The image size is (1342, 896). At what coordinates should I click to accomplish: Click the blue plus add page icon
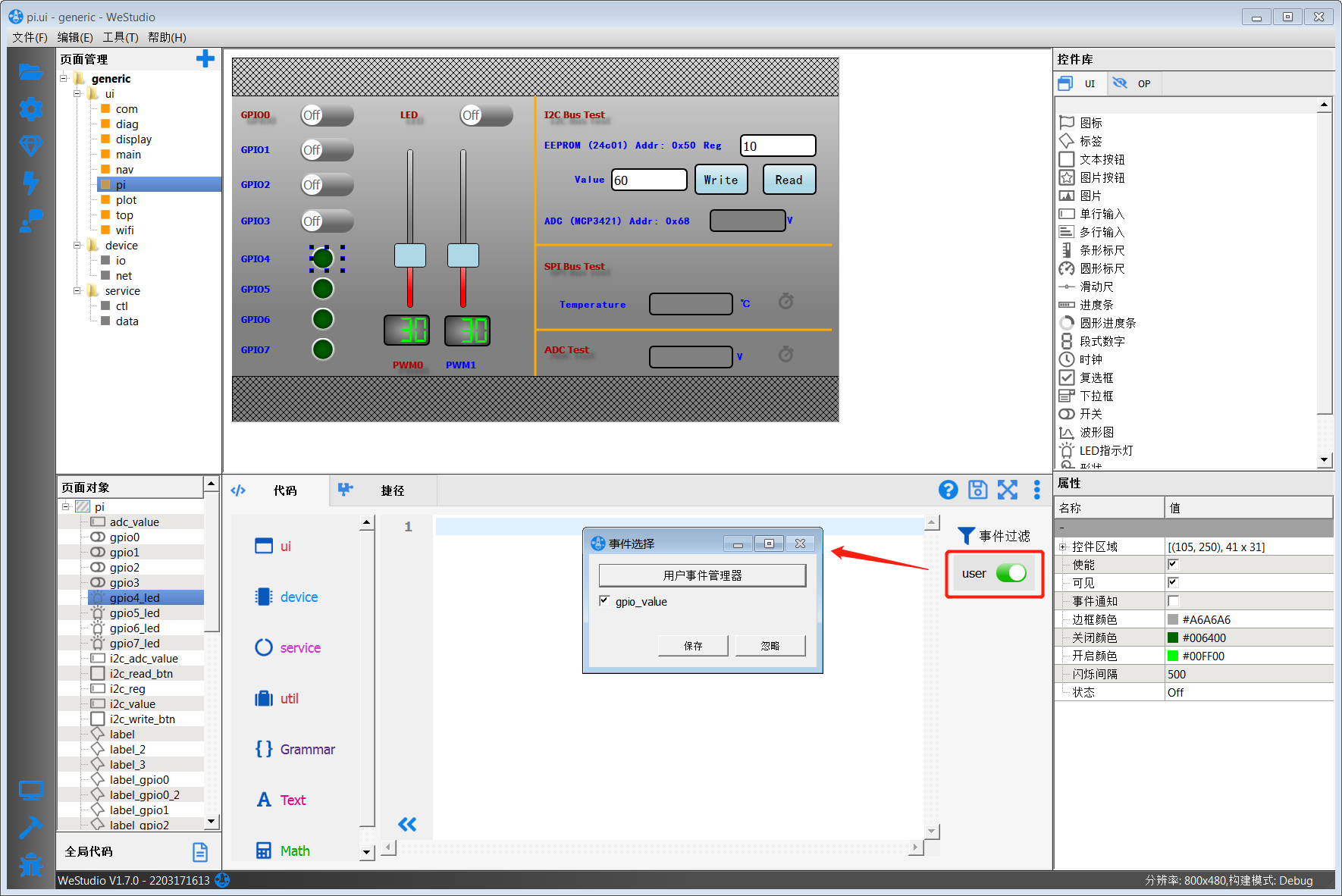point(205,59)
